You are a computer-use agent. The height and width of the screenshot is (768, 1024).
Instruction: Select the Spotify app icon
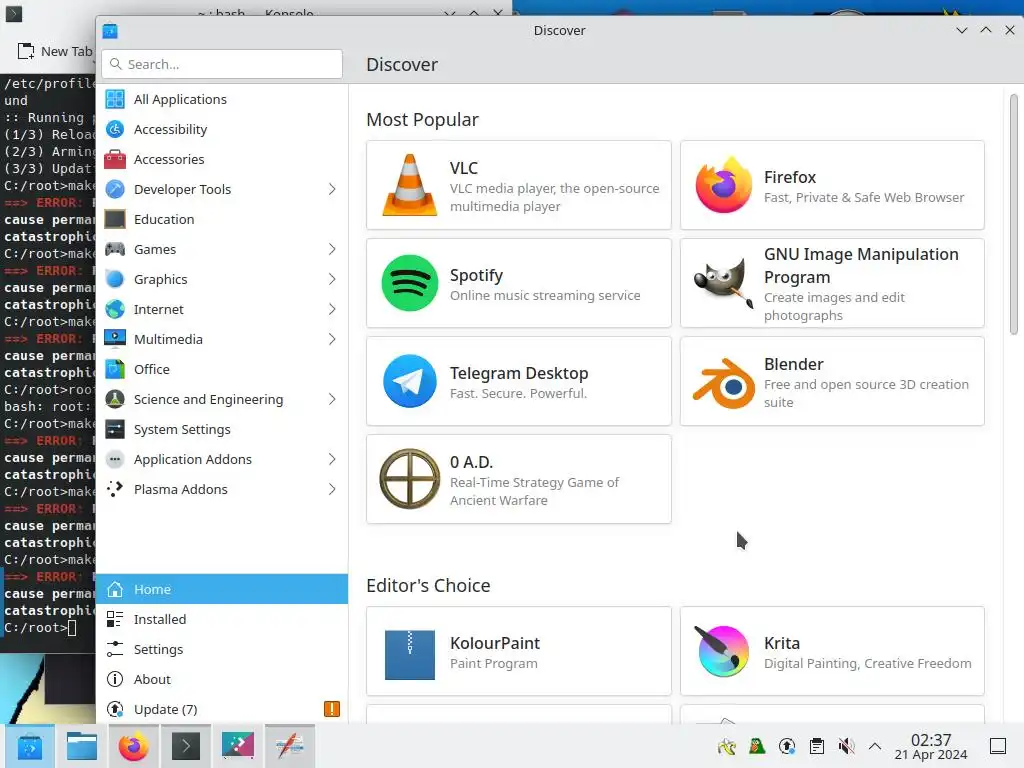[x=409, y=283]
